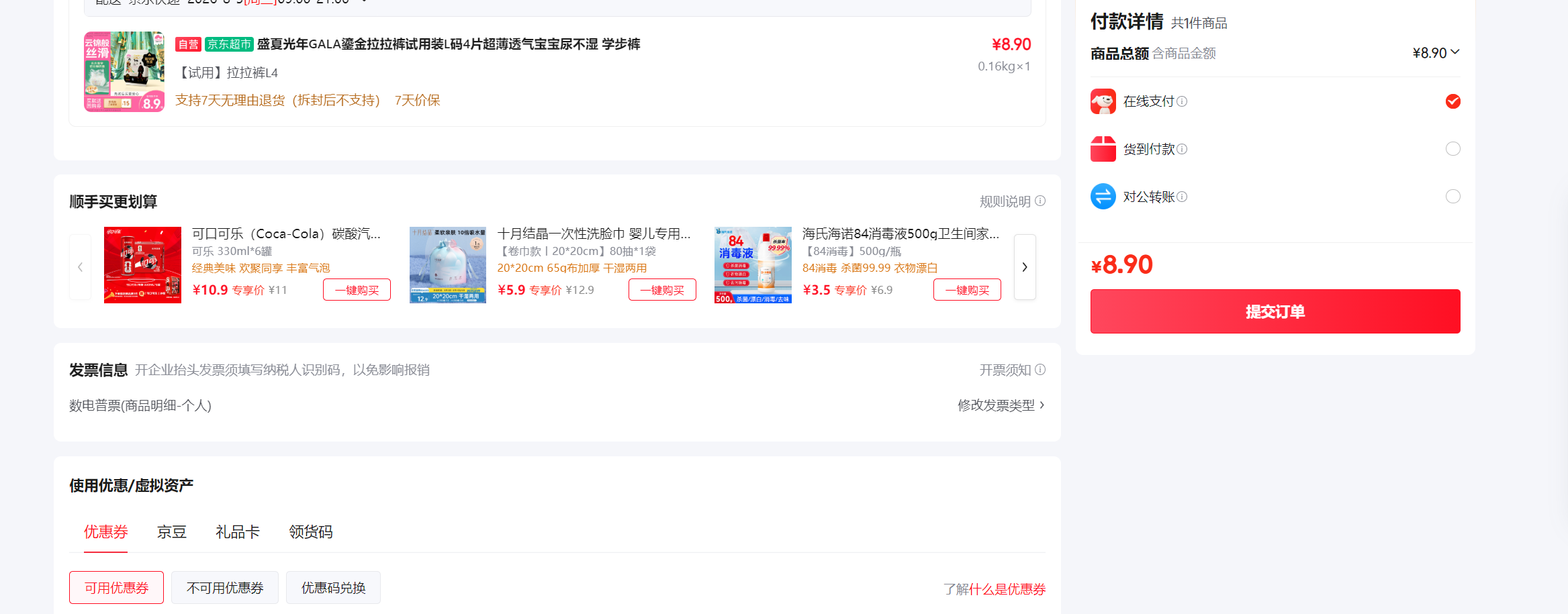Open the 规则说明 rules link
Screen dimensions: 1568x614
click(x=1005, y=201)
